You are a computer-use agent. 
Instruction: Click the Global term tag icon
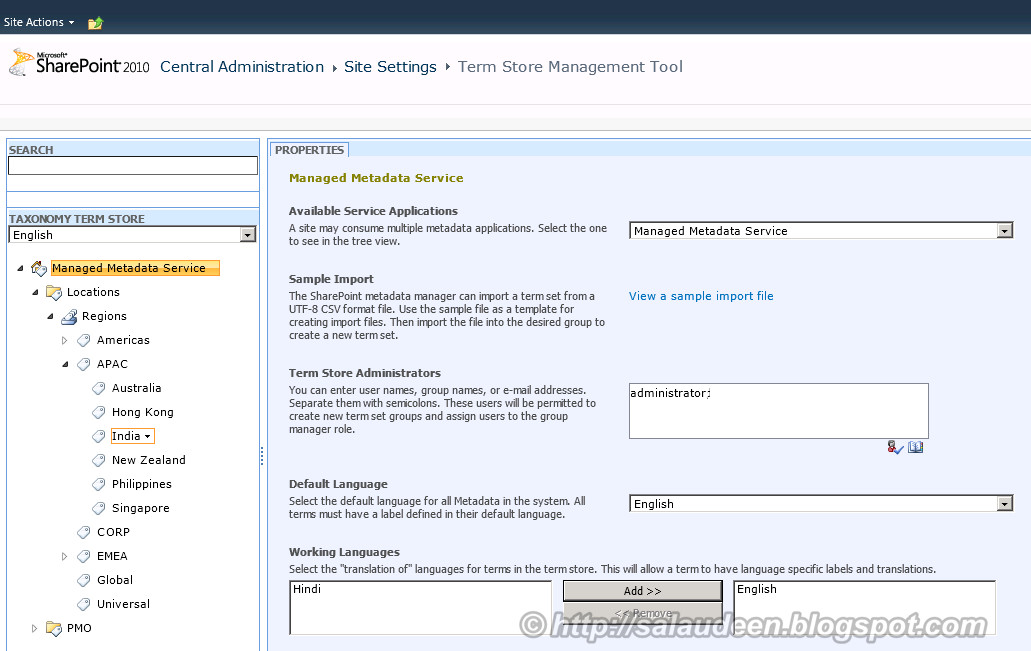coord(84,580)
